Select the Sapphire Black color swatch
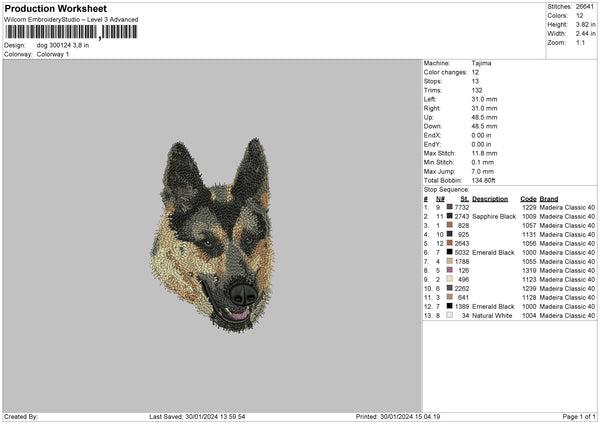 [x=450, y=216]
